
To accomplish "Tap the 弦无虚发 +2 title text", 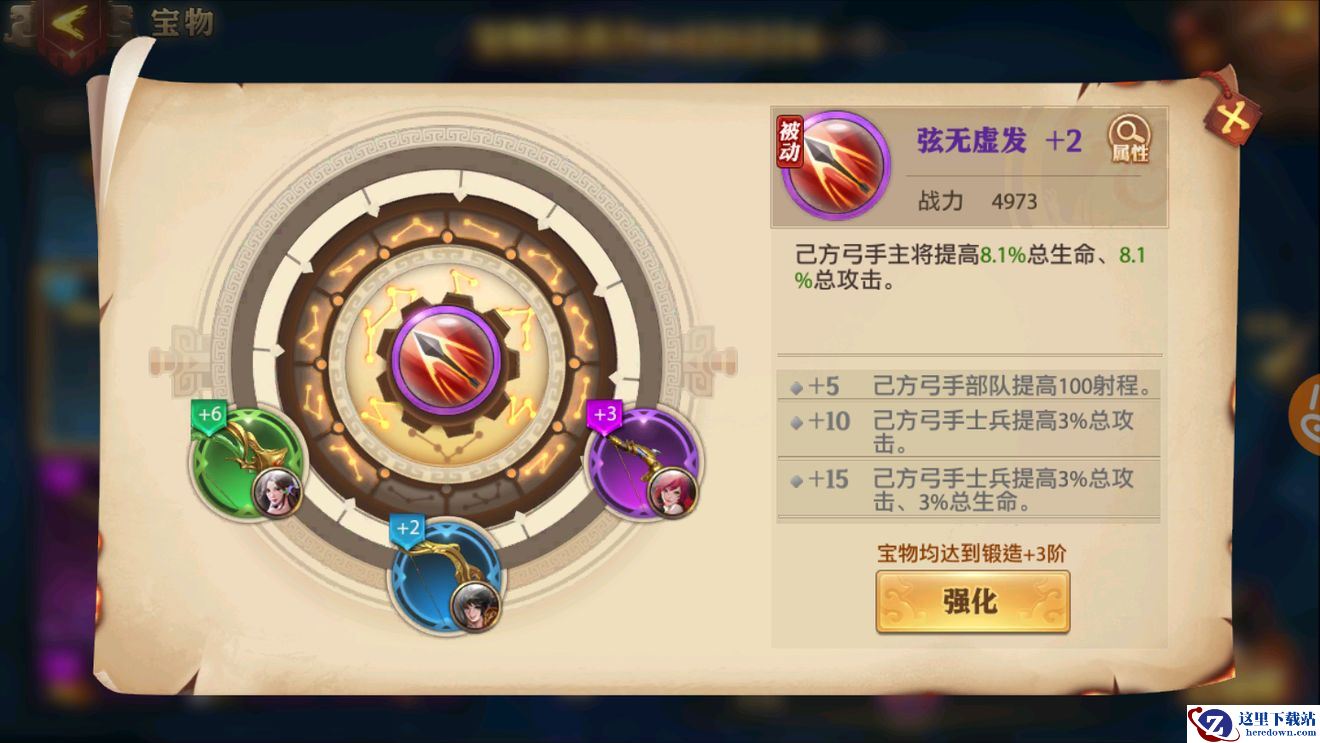I will pos(999,141).
